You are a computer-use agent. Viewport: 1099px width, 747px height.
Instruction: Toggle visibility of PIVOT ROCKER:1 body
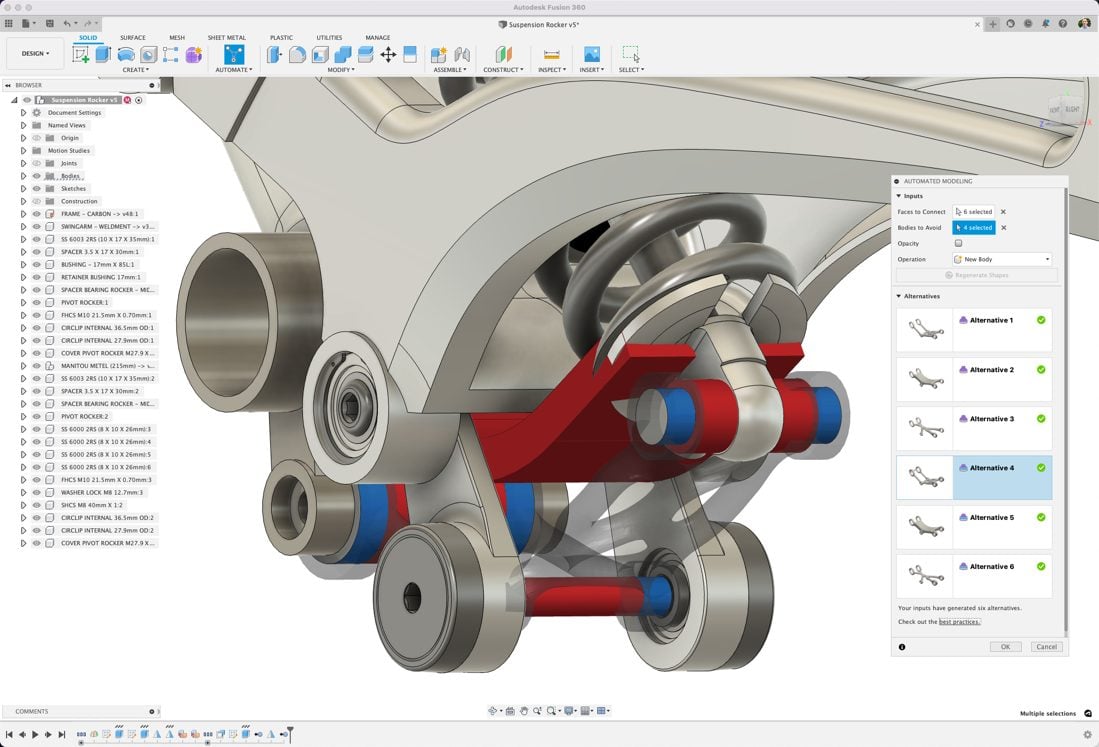coord(36,301)
